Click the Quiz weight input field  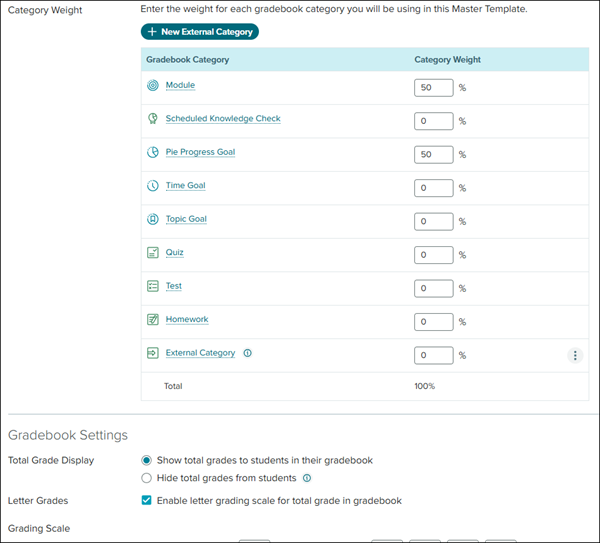433,255
